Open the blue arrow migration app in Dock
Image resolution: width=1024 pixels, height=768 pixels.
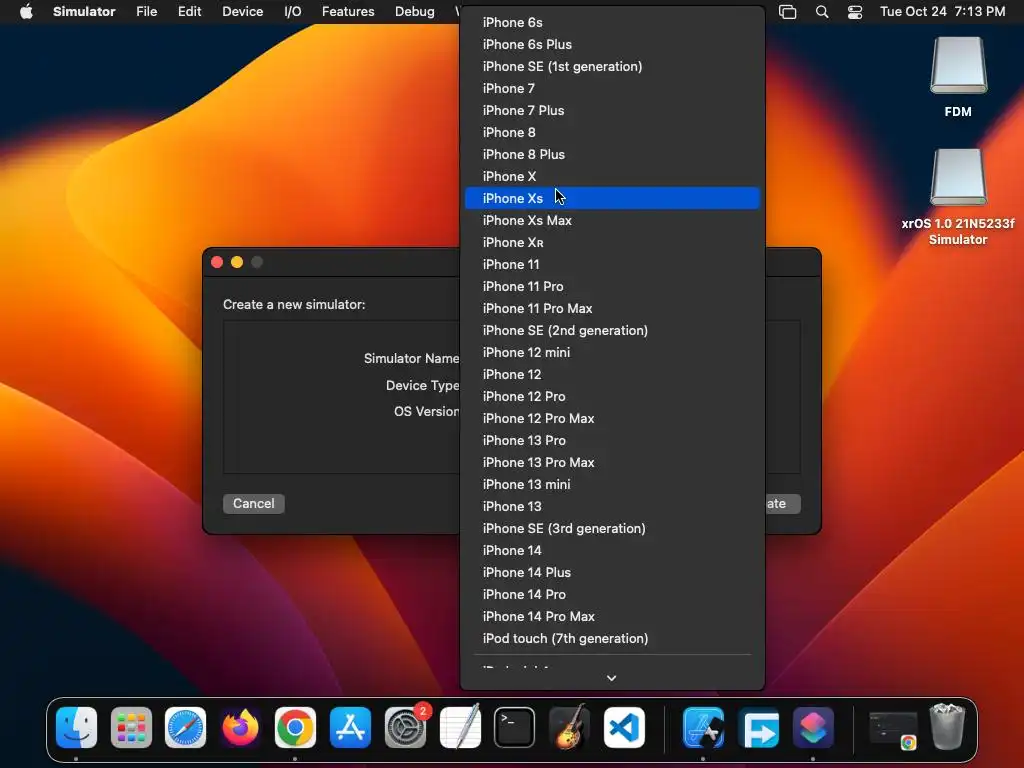click(758, 727)
